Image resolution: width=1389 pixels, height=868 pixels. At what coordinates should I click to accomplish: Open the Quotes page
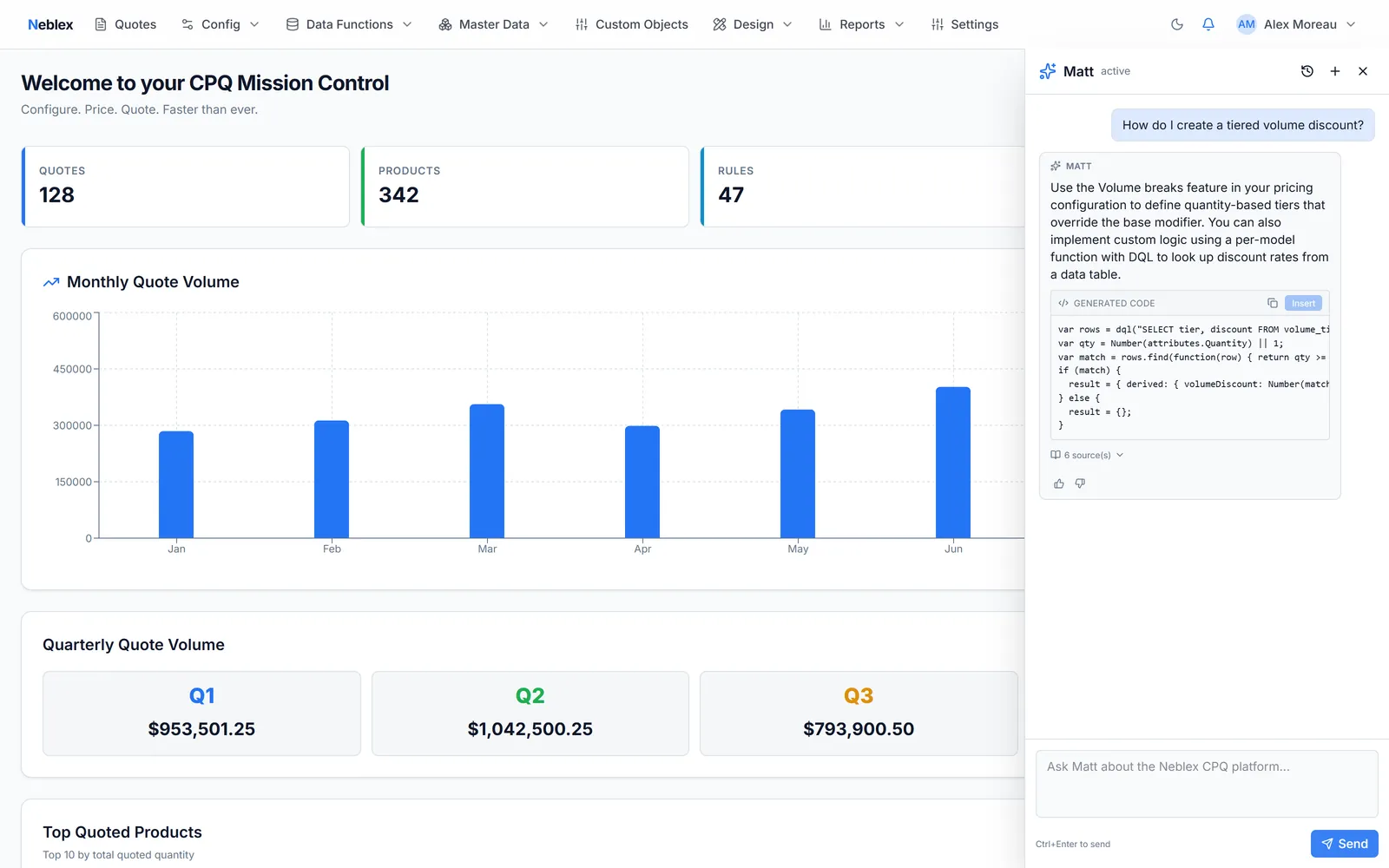click(126, 24)
